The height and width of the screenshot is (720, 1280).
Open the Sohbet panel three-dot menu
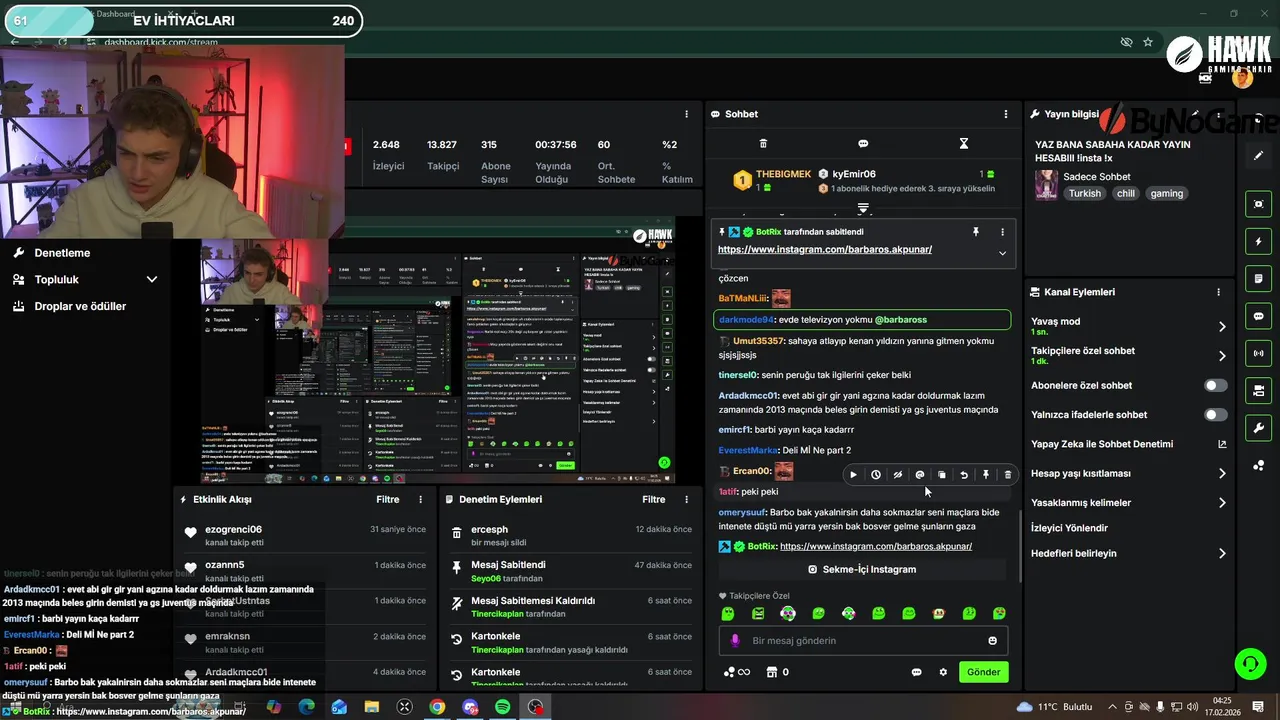pyautogui.click(x=1006, y=114)
